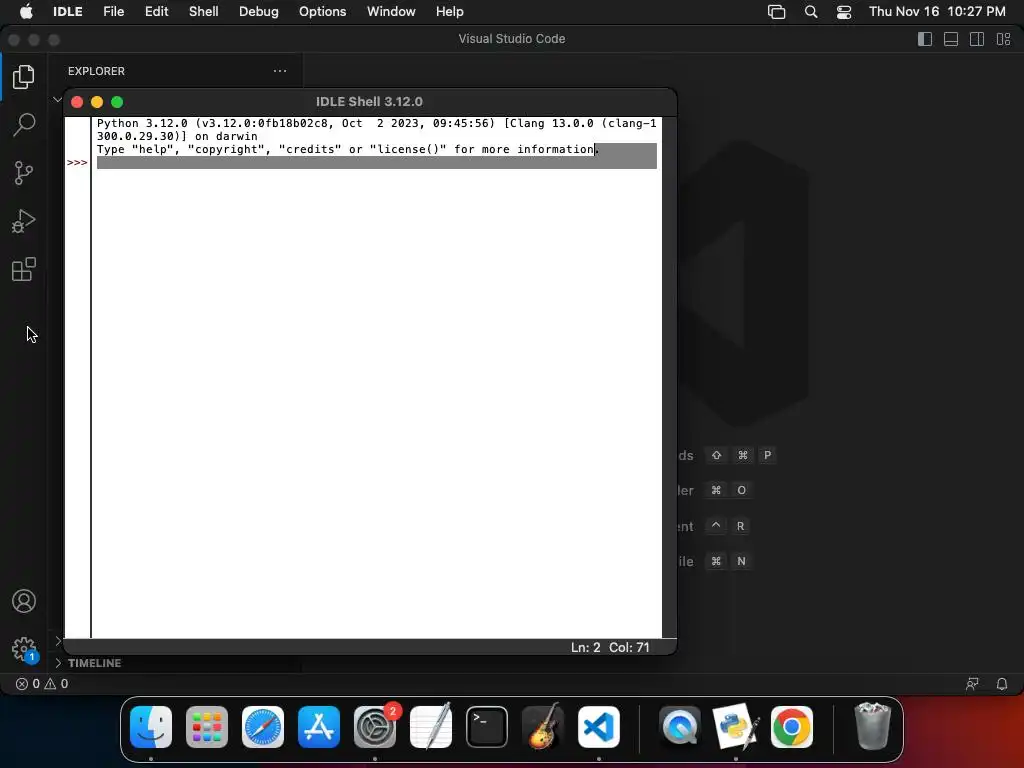Open Run and Debug in VS Code

pos(24,221)
